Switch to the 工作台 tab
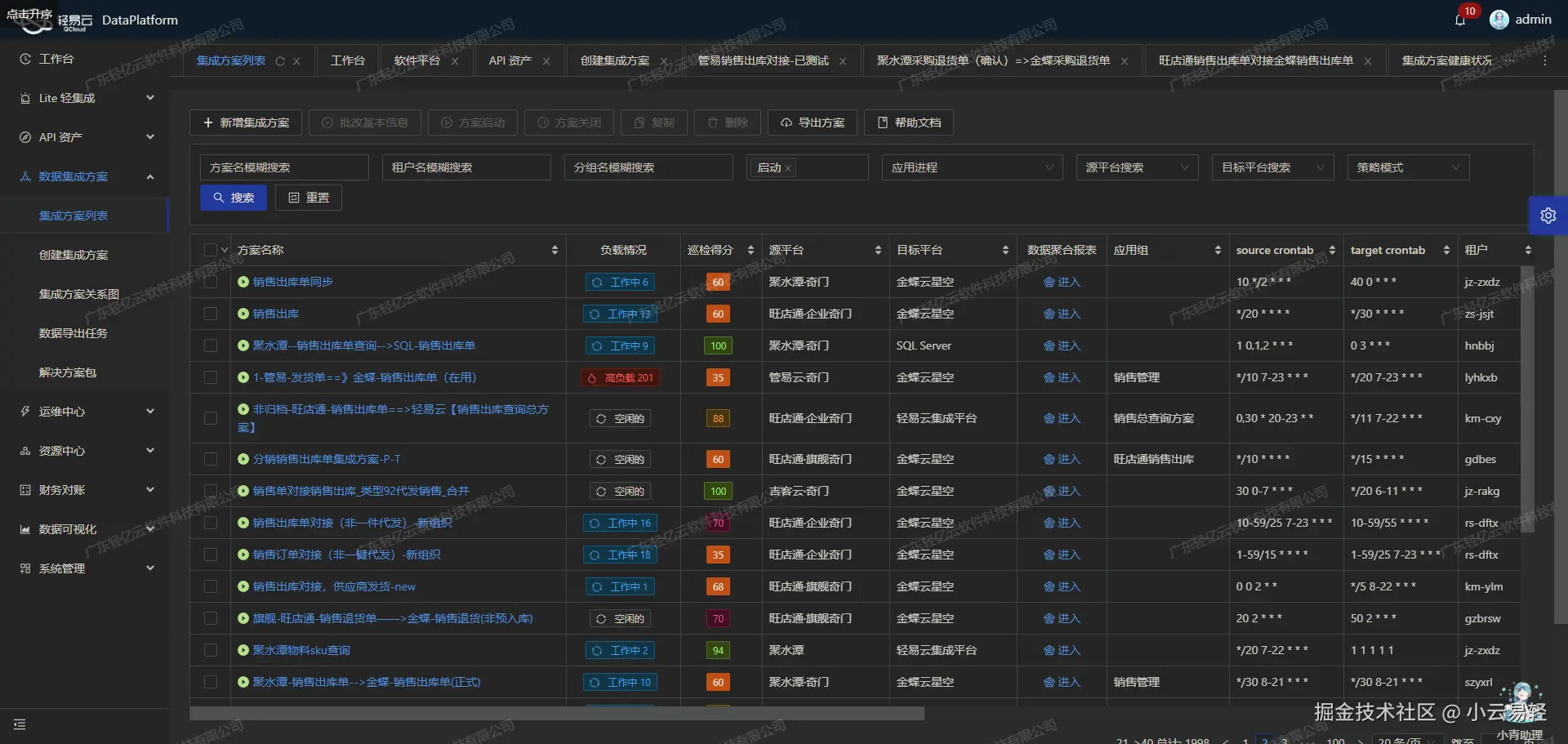 [x=347, y=60]
